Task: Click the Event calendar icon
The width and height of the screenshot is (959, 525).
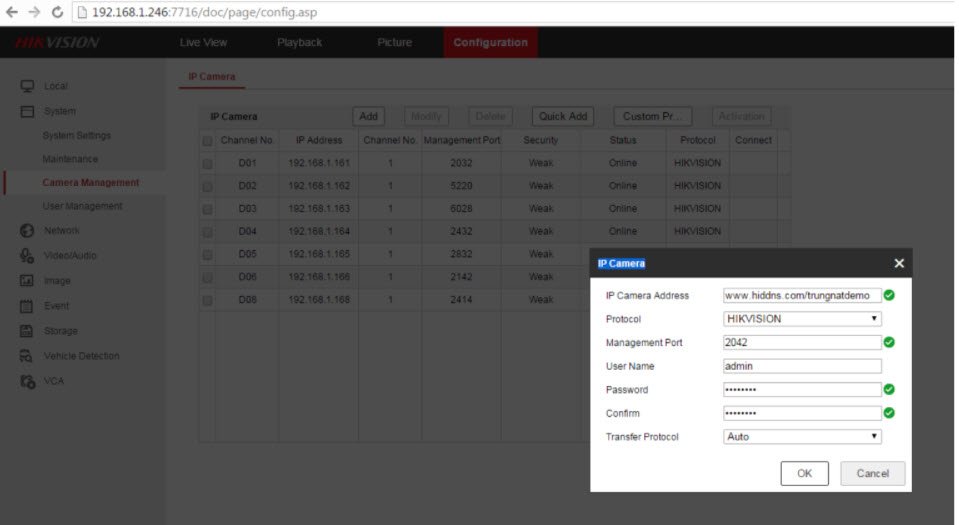Action: 28,306
